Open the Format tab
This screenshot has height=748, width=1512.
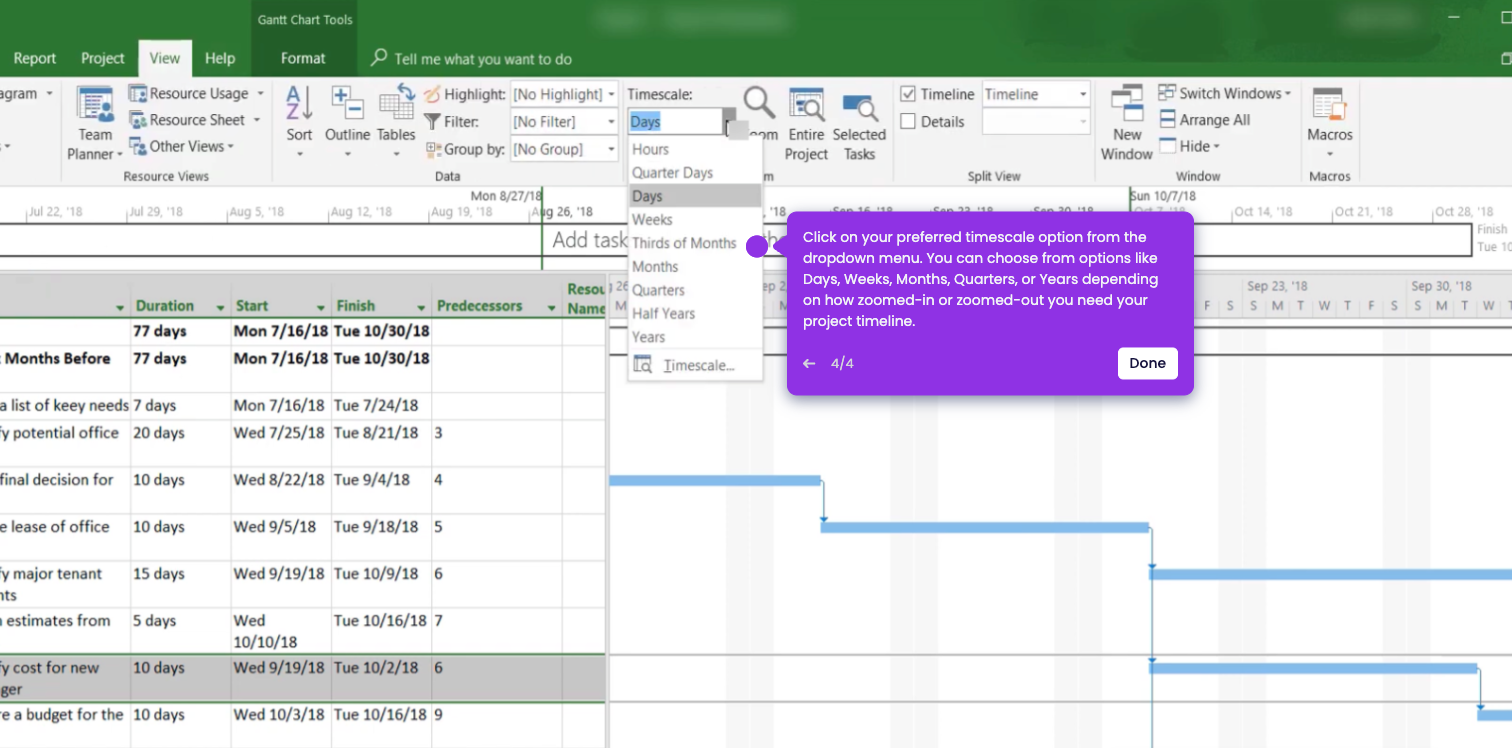pos(303,58)
